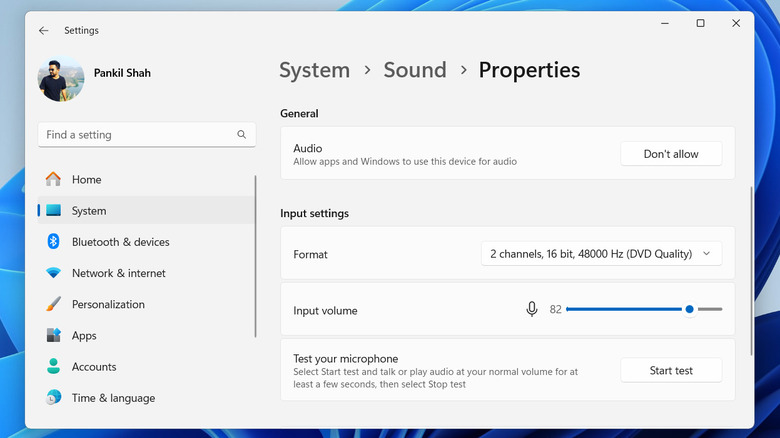The image size is (780, 438).
Task: Click the Home icon in sidebar
Action: click(54, 180)
